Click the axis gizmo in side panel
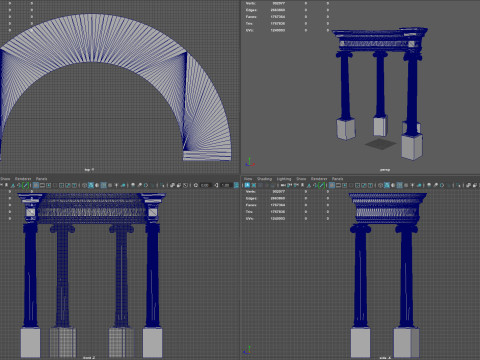 point(248,351)
